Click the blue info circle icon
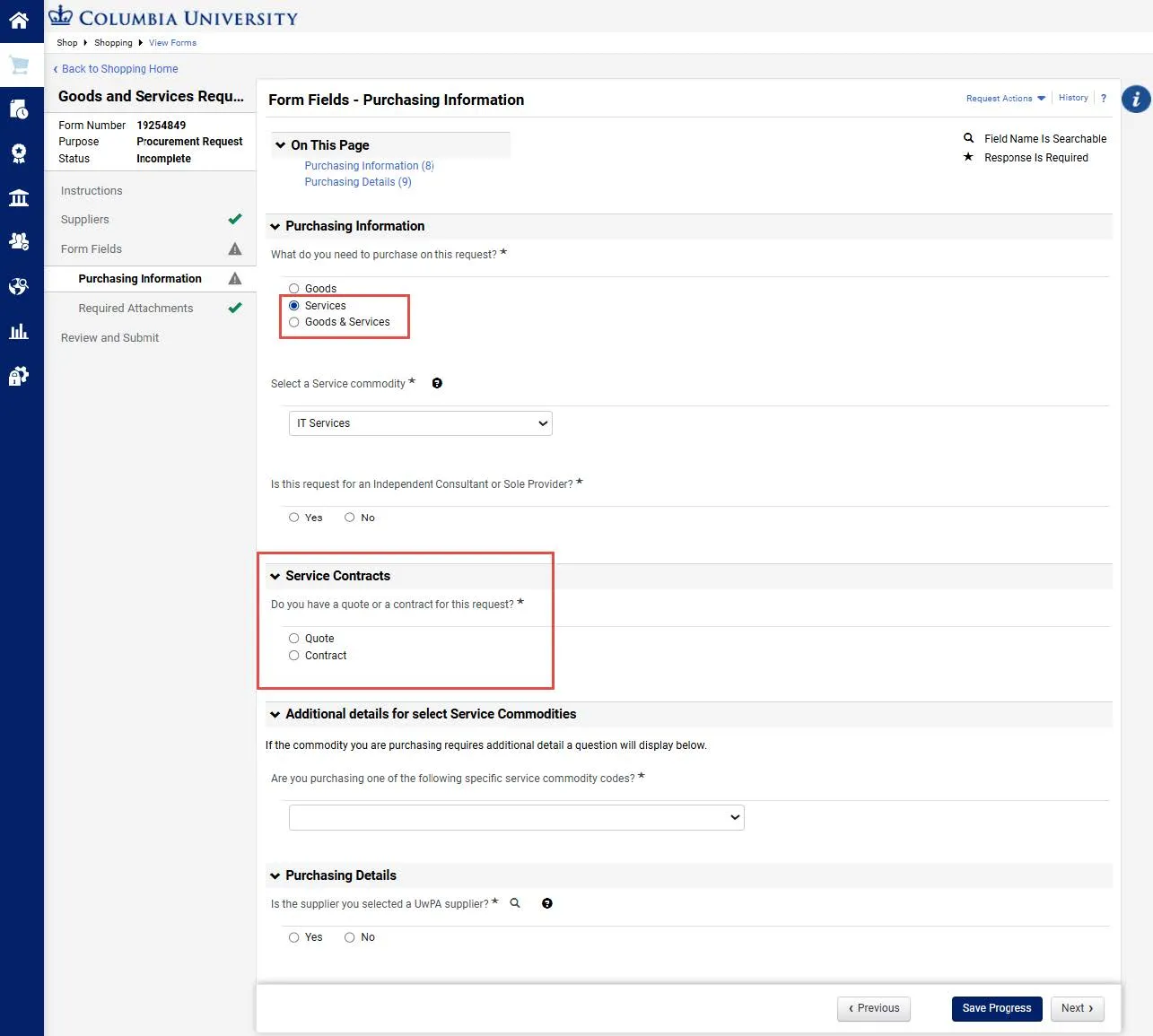The width and height of the screenshot is (1153, 1036). click(1136, 99)
